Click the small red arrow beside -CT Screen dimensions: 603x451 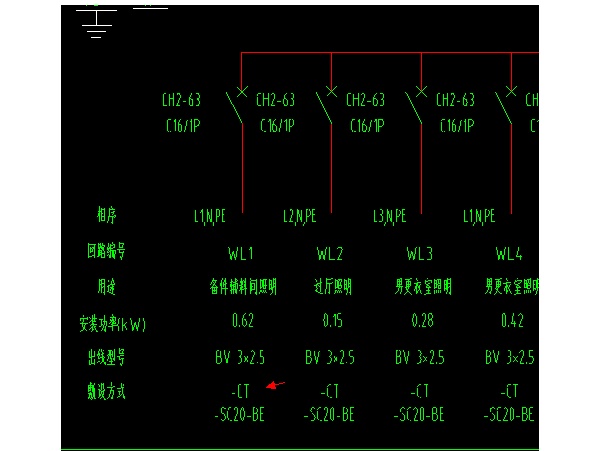click(x=277, y=384)
